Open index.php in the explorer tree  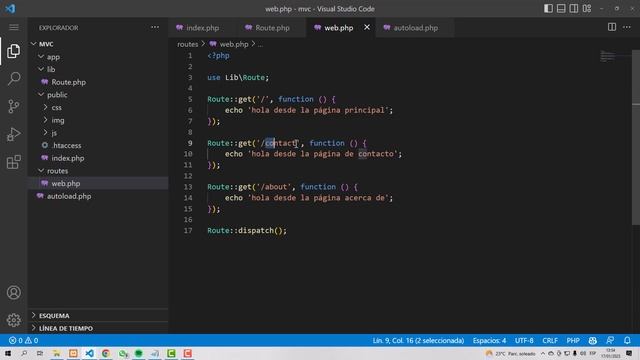[x=98, y=158]
